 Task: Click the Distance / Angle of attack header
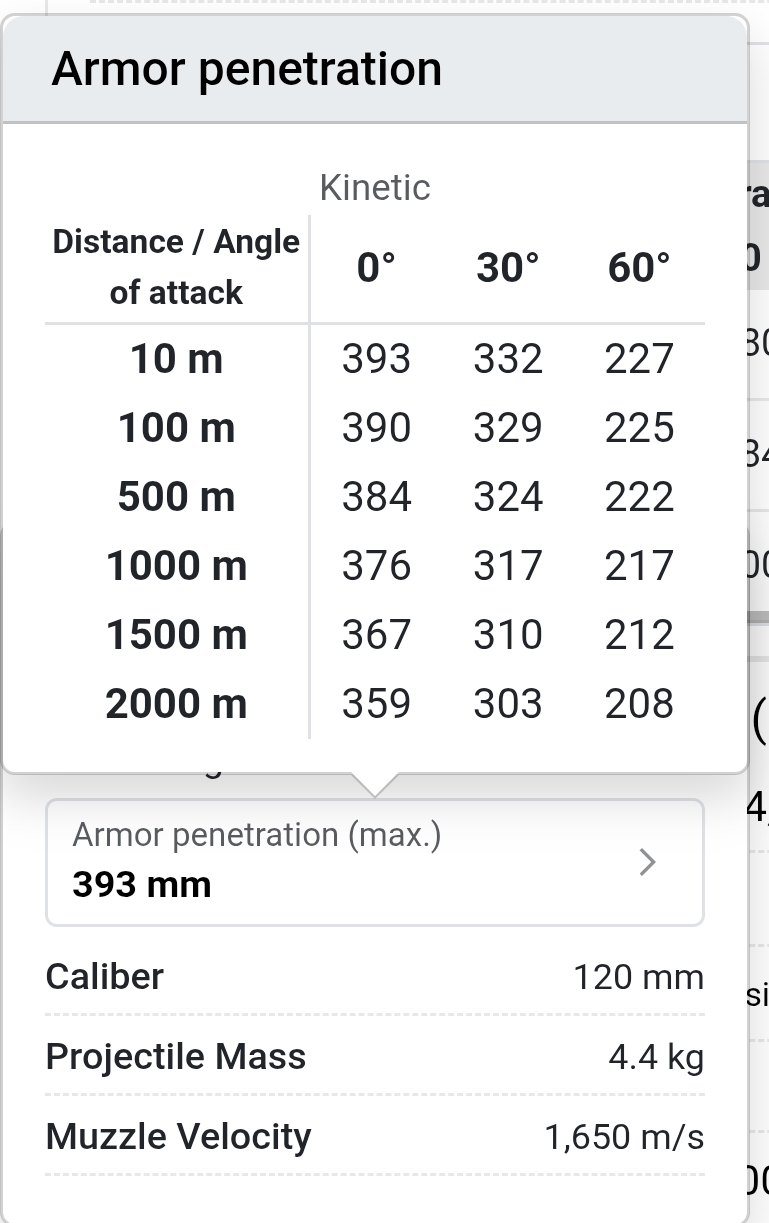[x=177, y=267]
